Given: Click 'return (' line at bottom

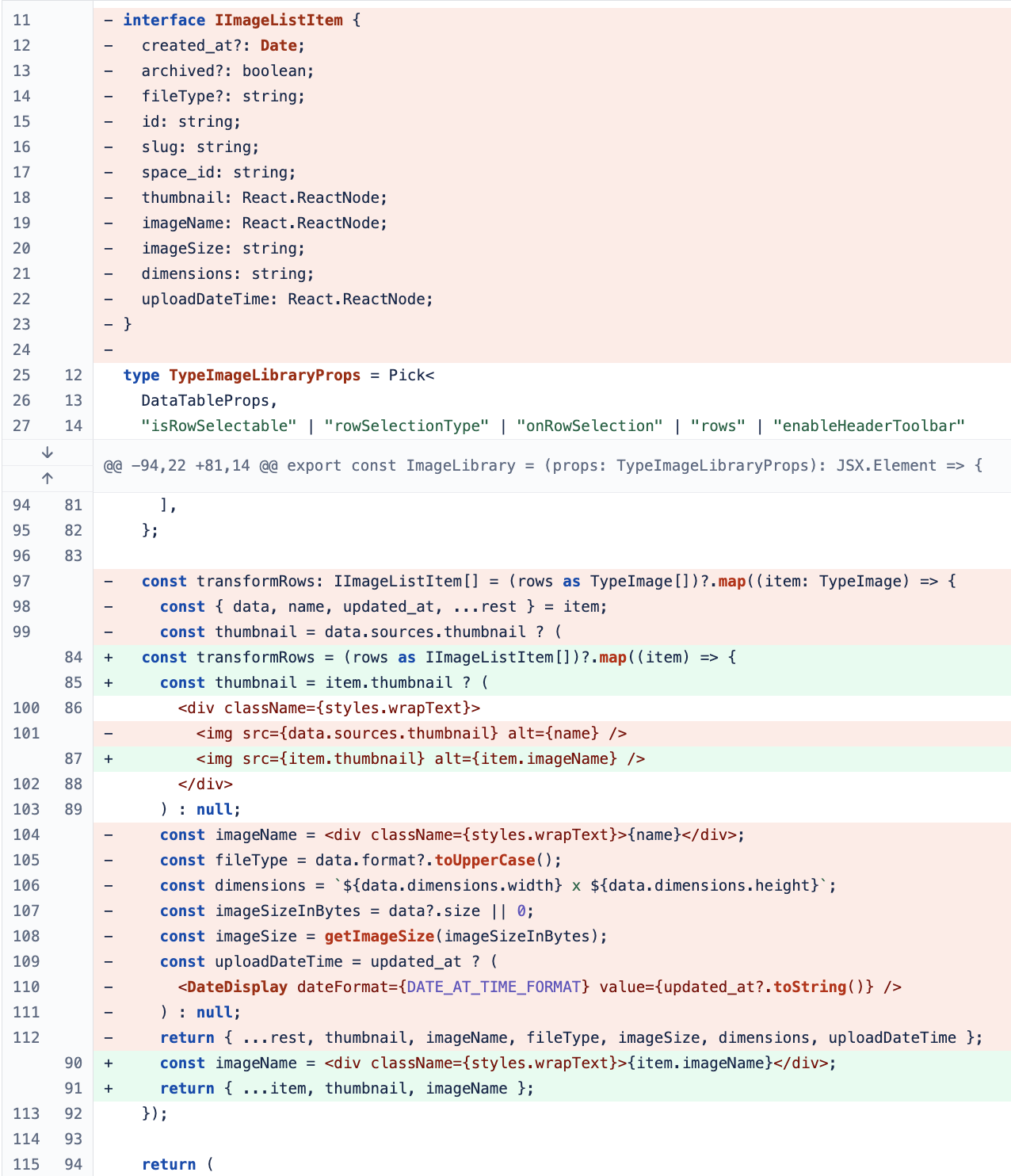Looking at the screenshot, I should (x=552, y=1164).
